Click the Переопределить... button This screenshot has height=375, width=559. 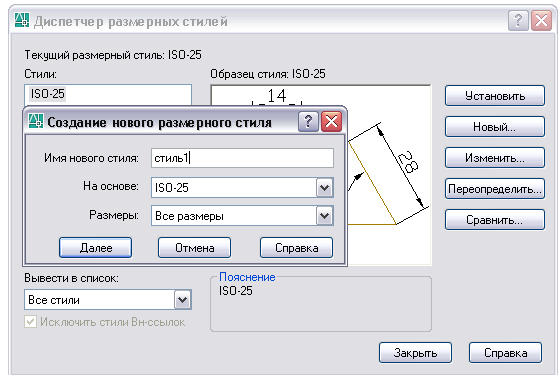[495, 189]
